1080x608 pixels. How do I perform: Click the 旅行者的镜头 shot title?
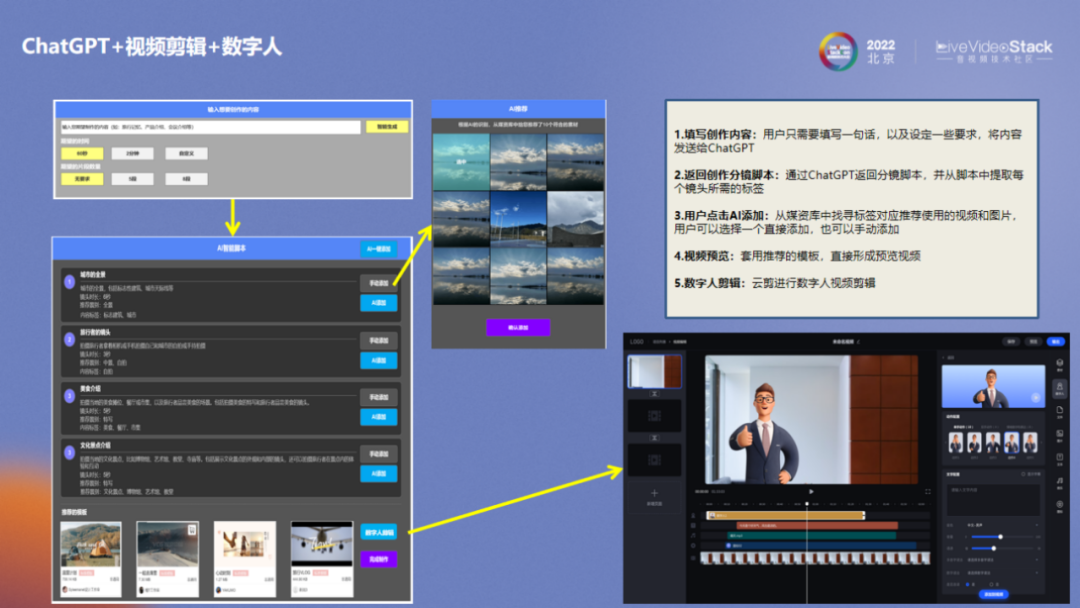(x=95, y=332)
